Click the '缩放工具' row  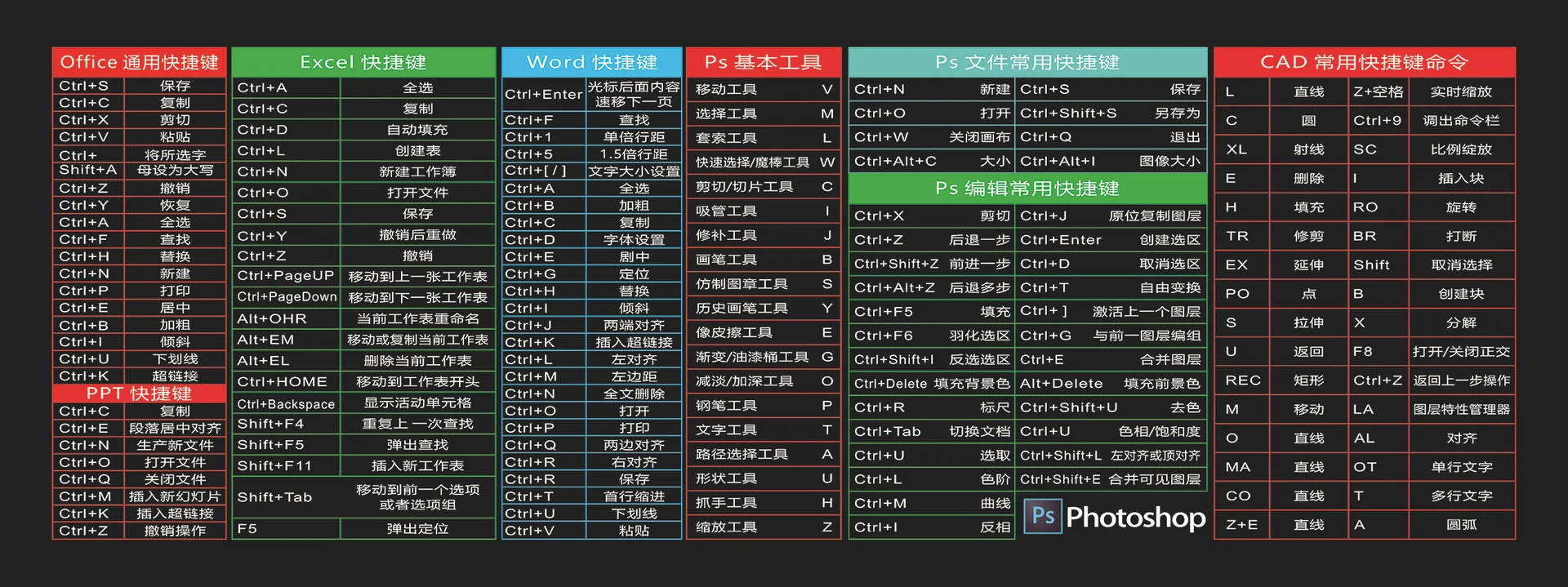[x=764, y=527]
